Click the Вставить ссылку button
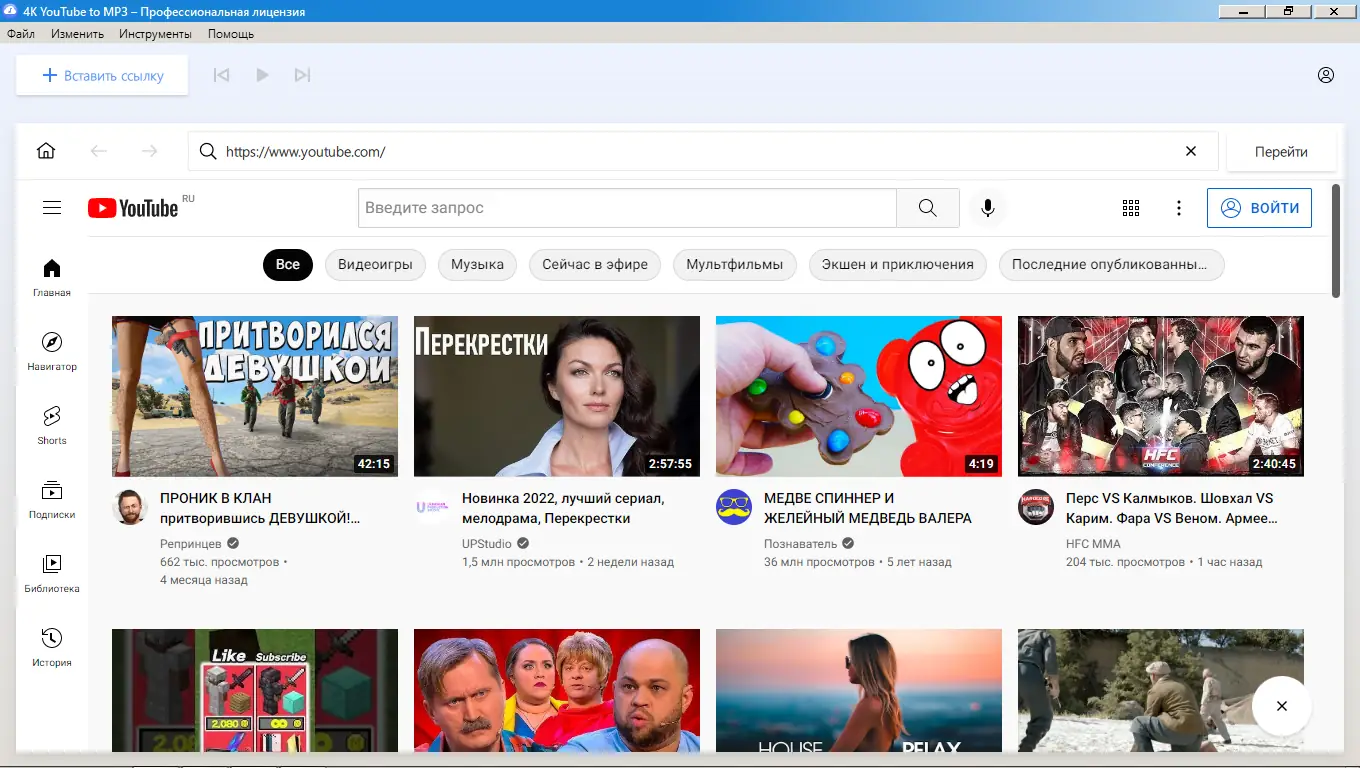Image resolution: width=1360 pixels, height=768 pixels. pyautogui.click(x=101, y=74)
